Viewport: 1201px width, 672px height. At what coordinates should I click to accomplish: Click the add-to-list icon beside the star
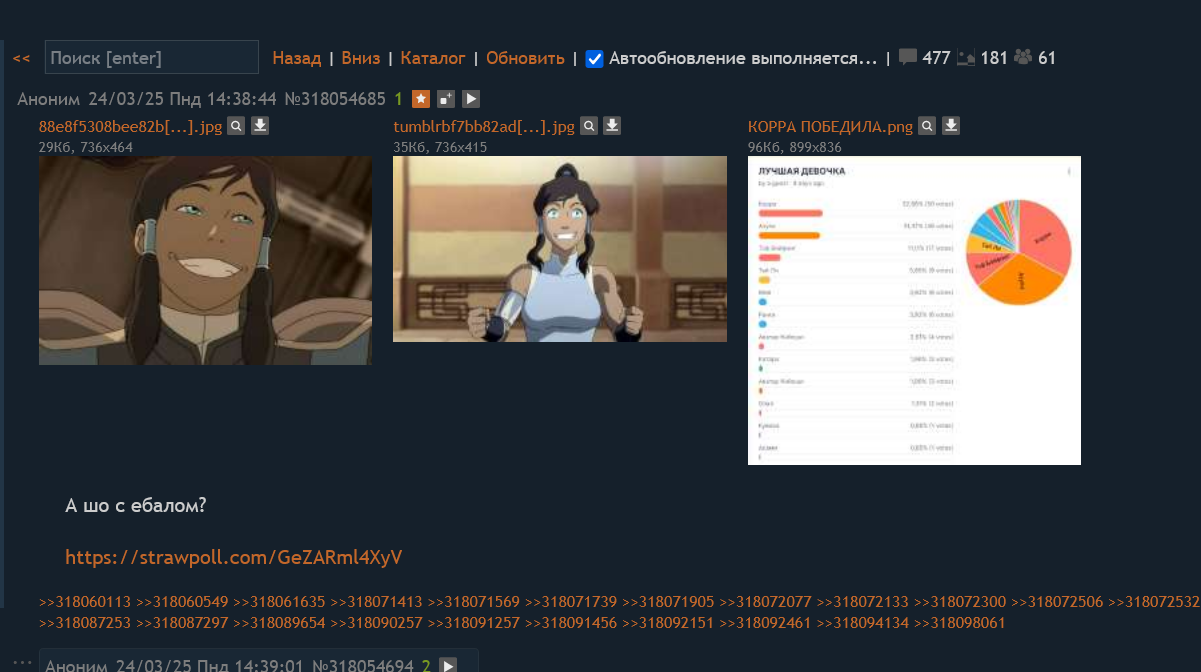click(x=446, y=99)
